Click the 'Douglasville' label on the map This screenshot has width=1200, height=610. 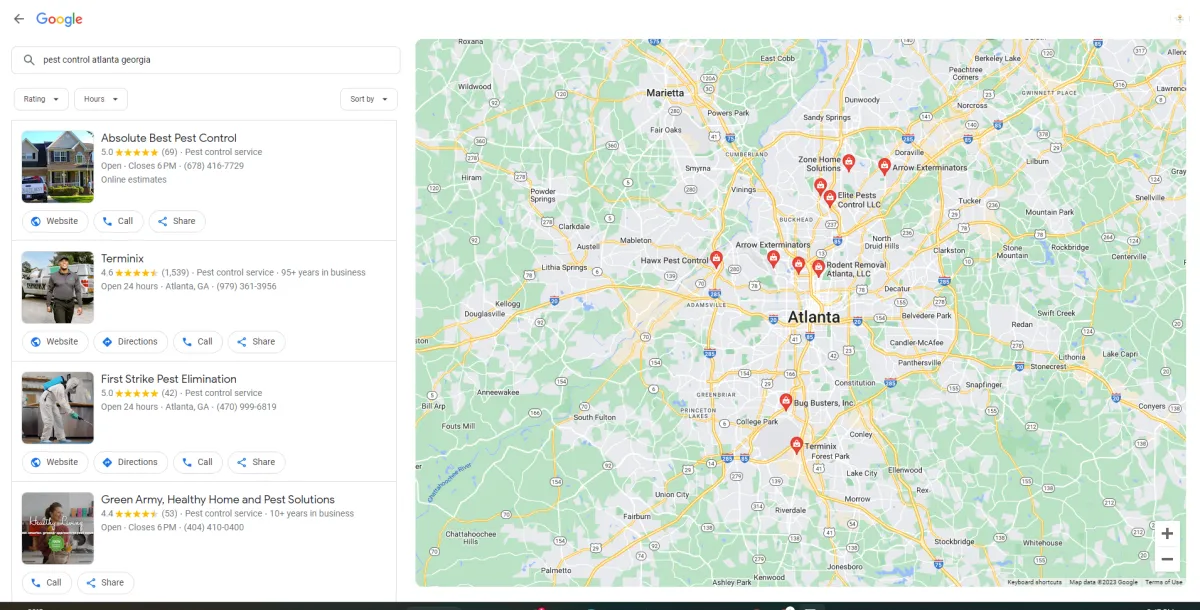pos(486,313)
